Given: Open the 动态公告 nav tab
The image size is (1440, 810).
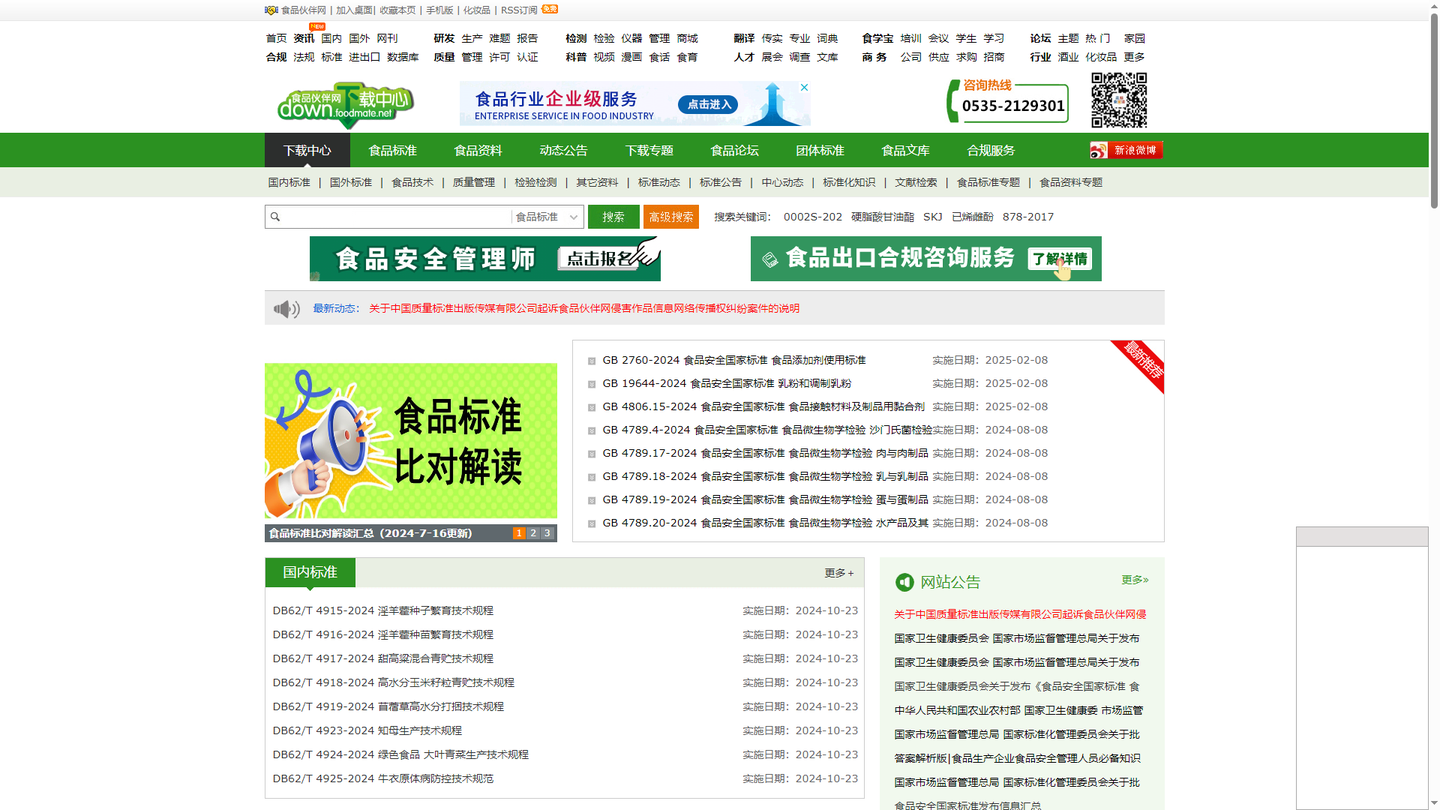Looking at the screenshot, I should (564, 150).
